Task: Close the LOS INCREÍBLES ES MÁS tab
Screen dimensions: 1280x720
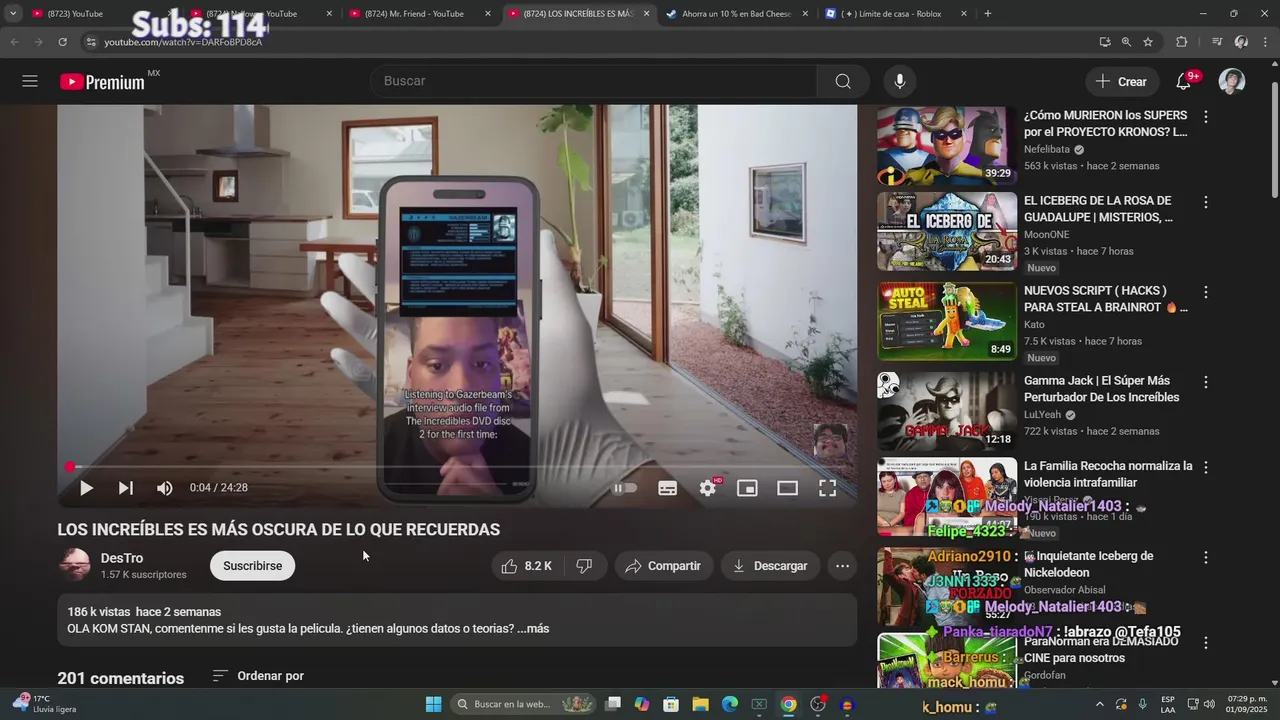Action: pyautogui.click(x=646, y=14)
